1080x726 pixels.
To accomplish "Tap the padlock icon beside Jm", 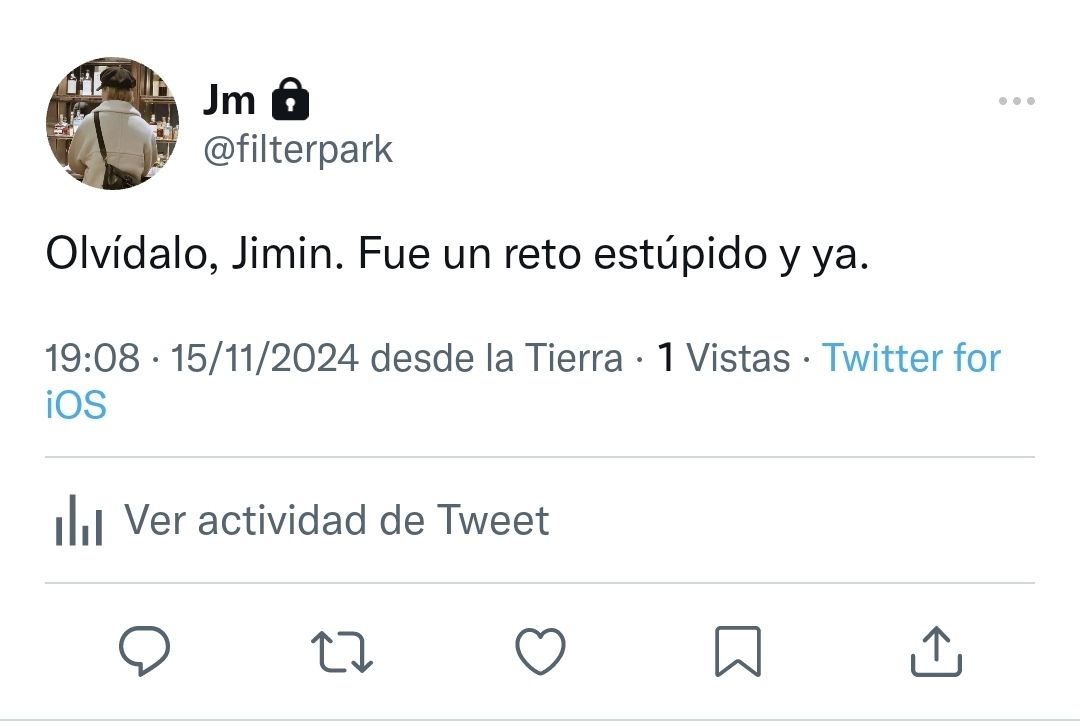I will (x=291, y=99).
